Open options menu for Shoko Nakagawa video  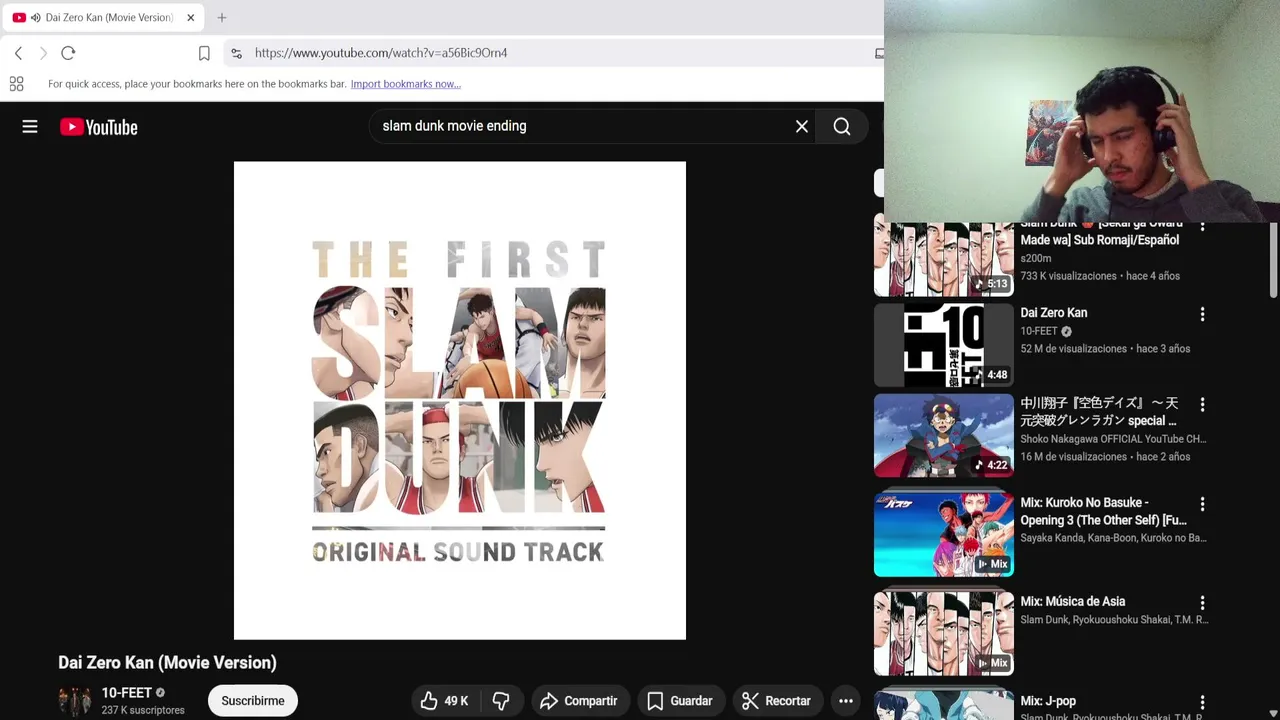1202,405
